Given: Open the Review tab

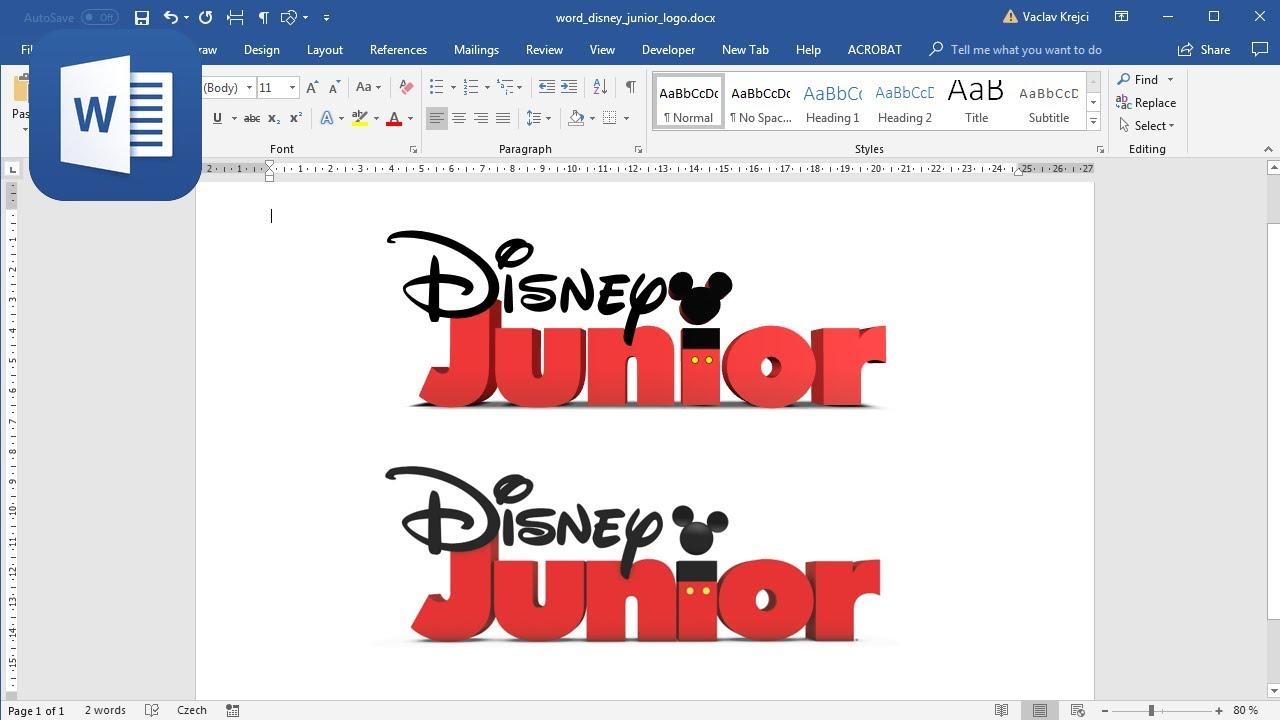Looking at the screenshot, I should click(544, 50).
